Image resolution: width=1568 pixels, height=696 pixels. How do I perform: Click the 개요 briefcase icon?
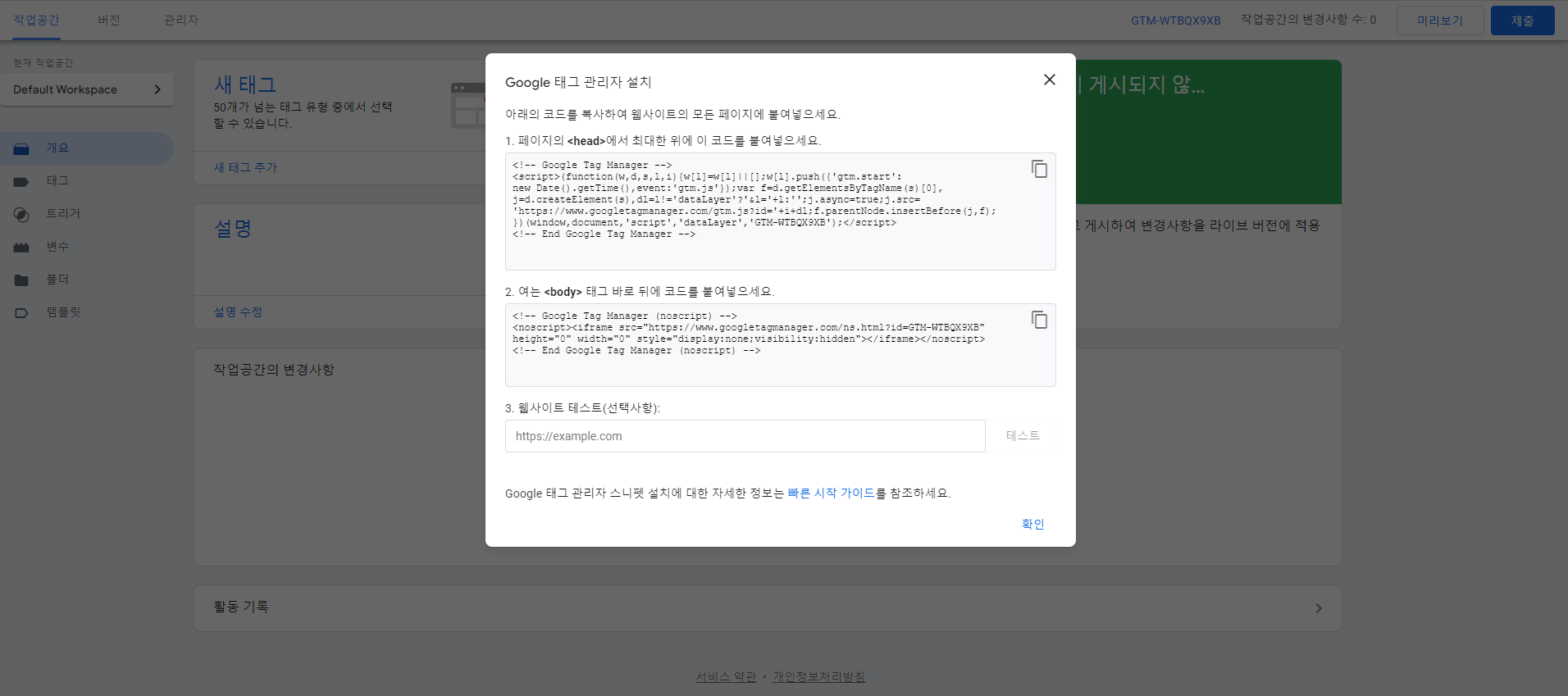coord(21,149)
